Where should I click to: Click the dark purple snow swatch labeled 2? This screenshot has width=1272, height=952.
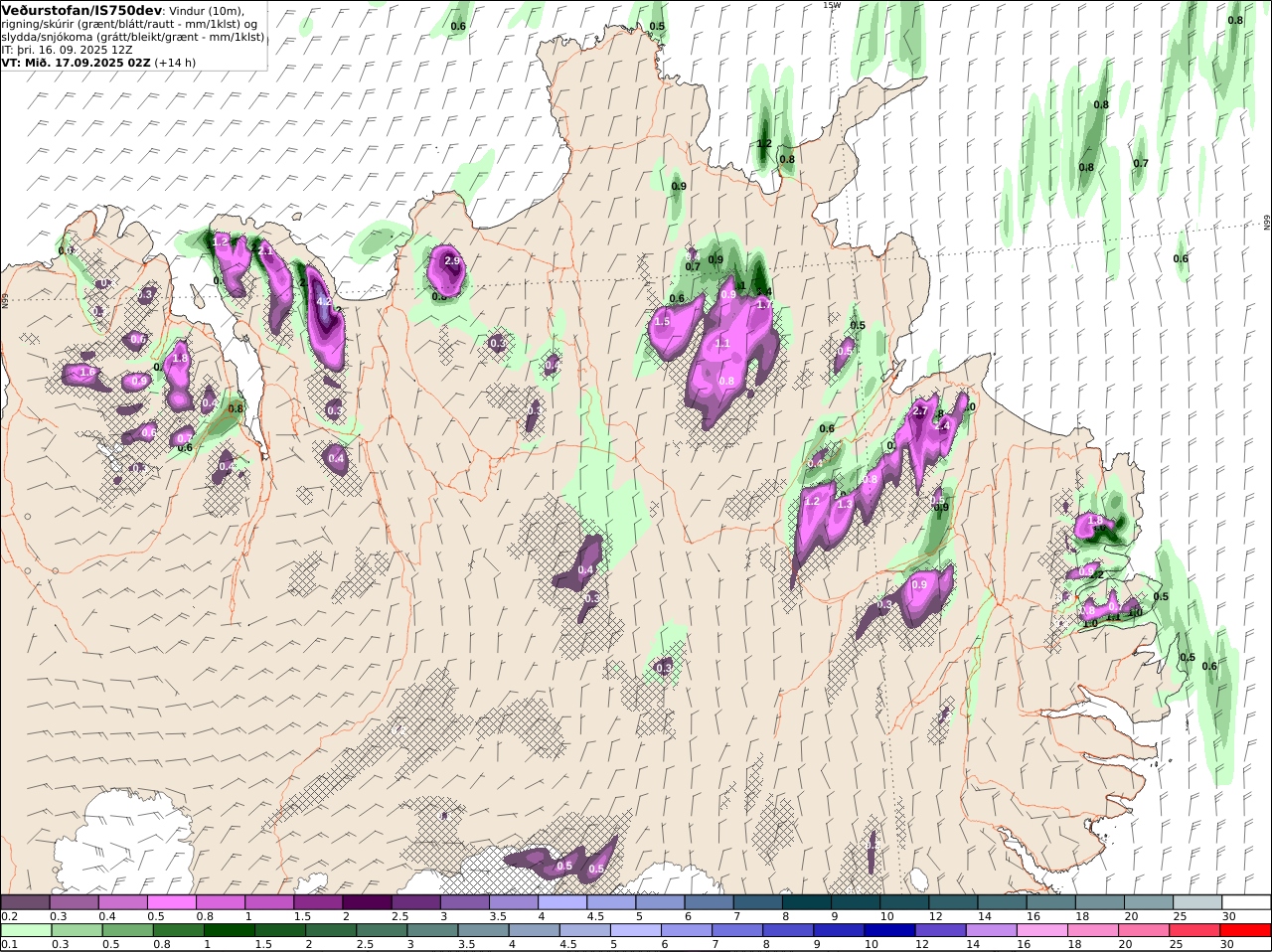point(367,901)
